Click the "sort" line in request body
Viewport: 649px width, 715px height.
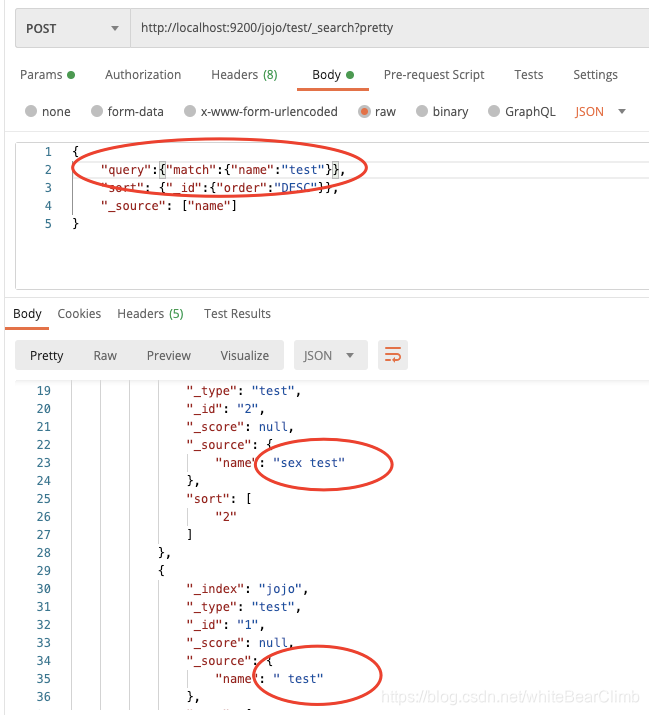click(x=219, y=187)
